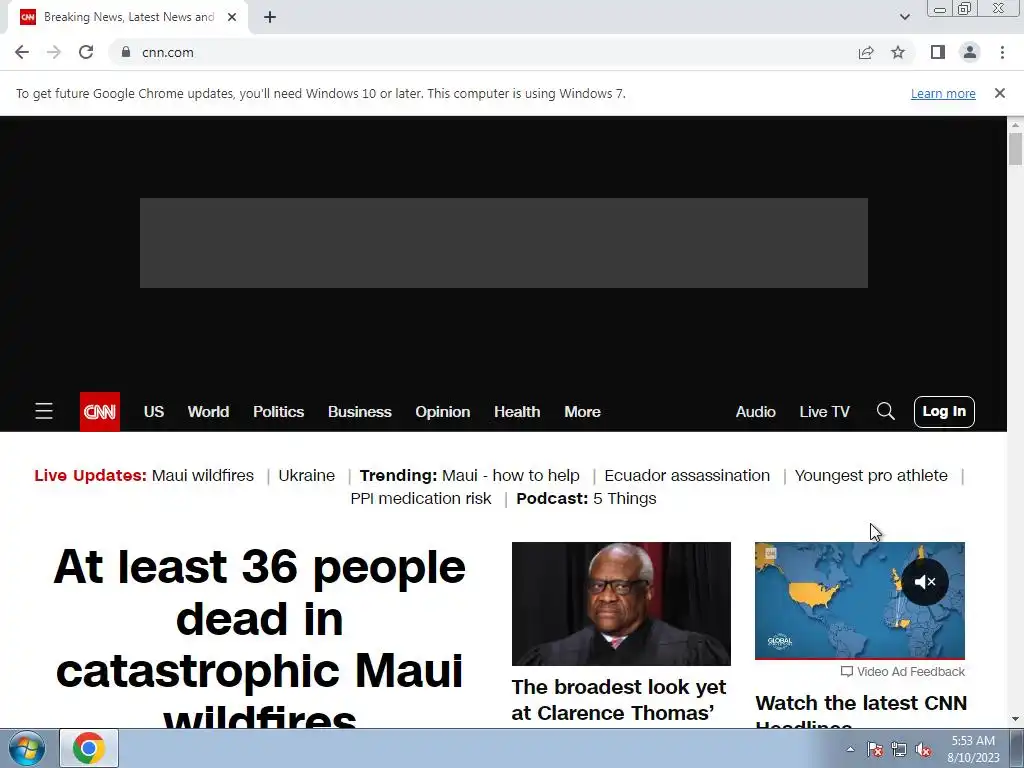Click the browser forward arrow
This screenshot has height=768, width=1024.
[x=54, y=52]
